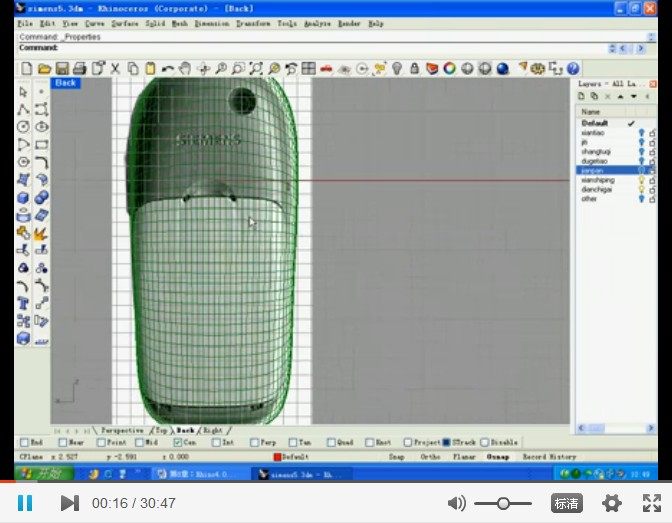Viewport: 672px width, 523px height.
Task: Enable the Mid osnap checkbox
Action: pos(140,442)
